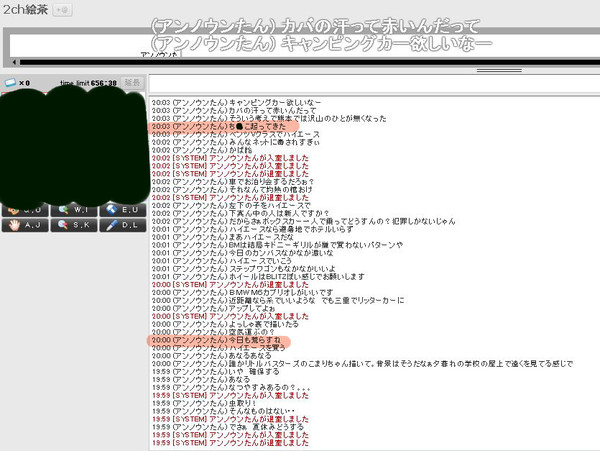Select chat line あなるあなる
600x451 pixels.
tap(211, 356)
